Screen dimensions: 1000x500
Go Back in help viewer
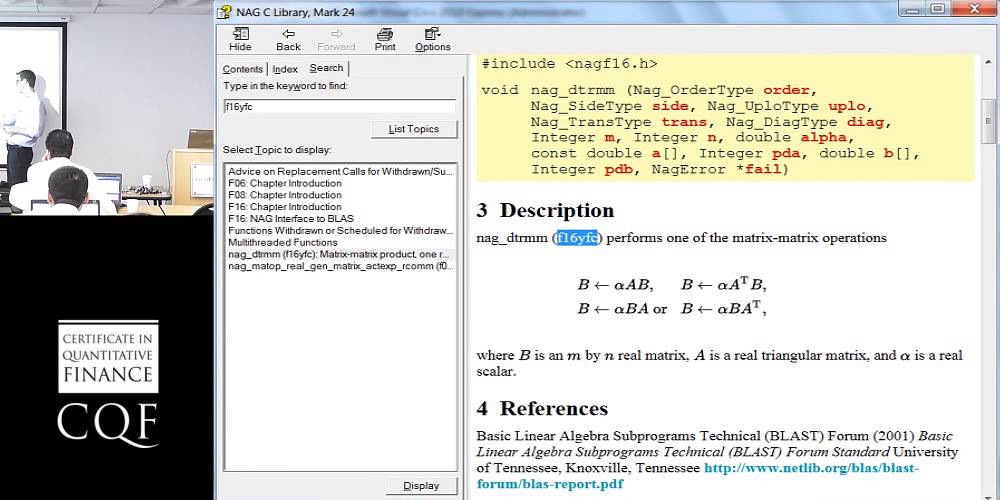coord(288,40)
